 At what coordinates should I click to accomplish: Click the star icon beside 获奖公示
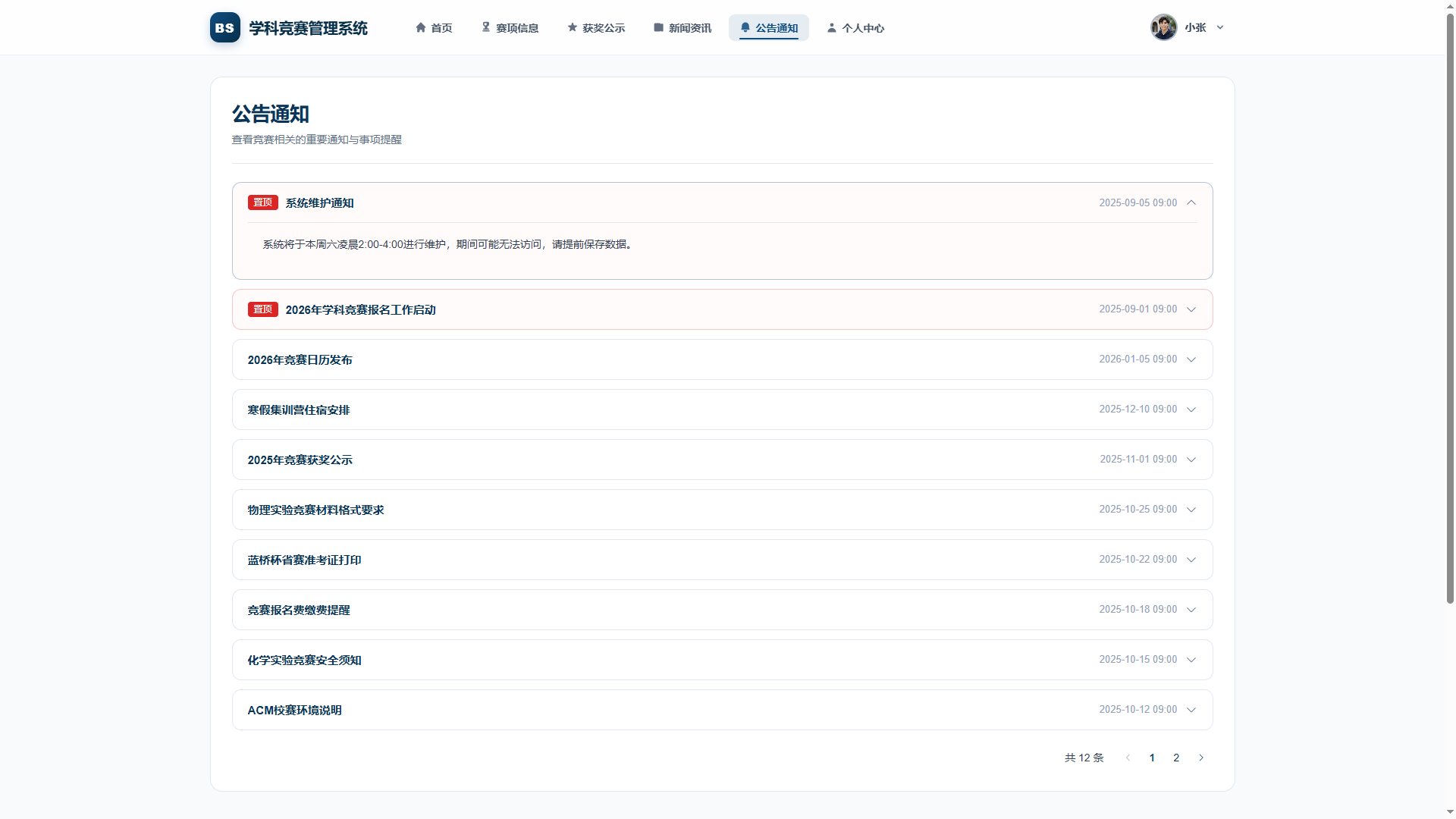coord(573,27)
